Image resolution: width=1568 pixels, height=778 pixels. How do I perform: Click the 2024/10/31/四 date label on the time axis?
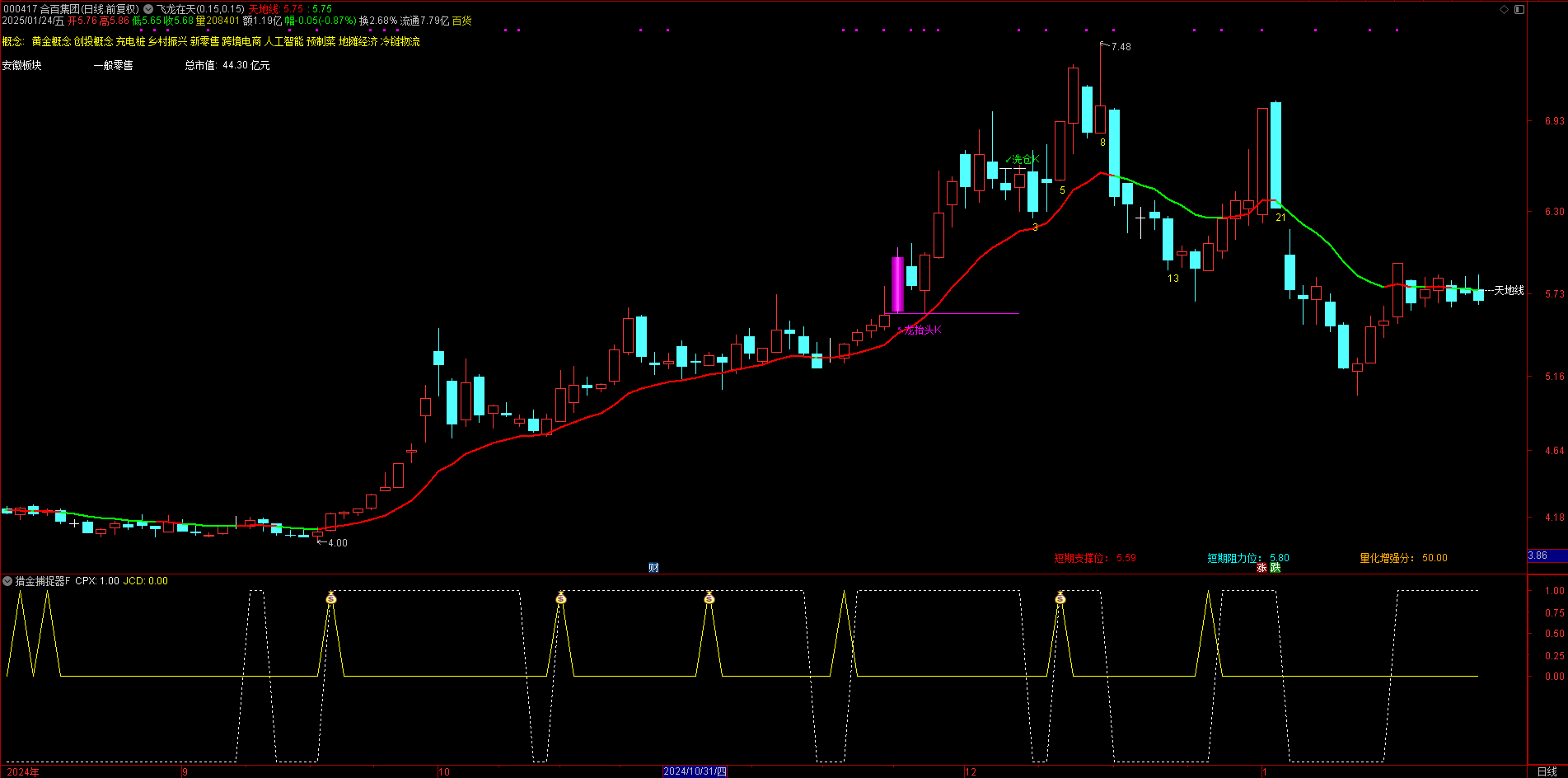tap(695, 771)
